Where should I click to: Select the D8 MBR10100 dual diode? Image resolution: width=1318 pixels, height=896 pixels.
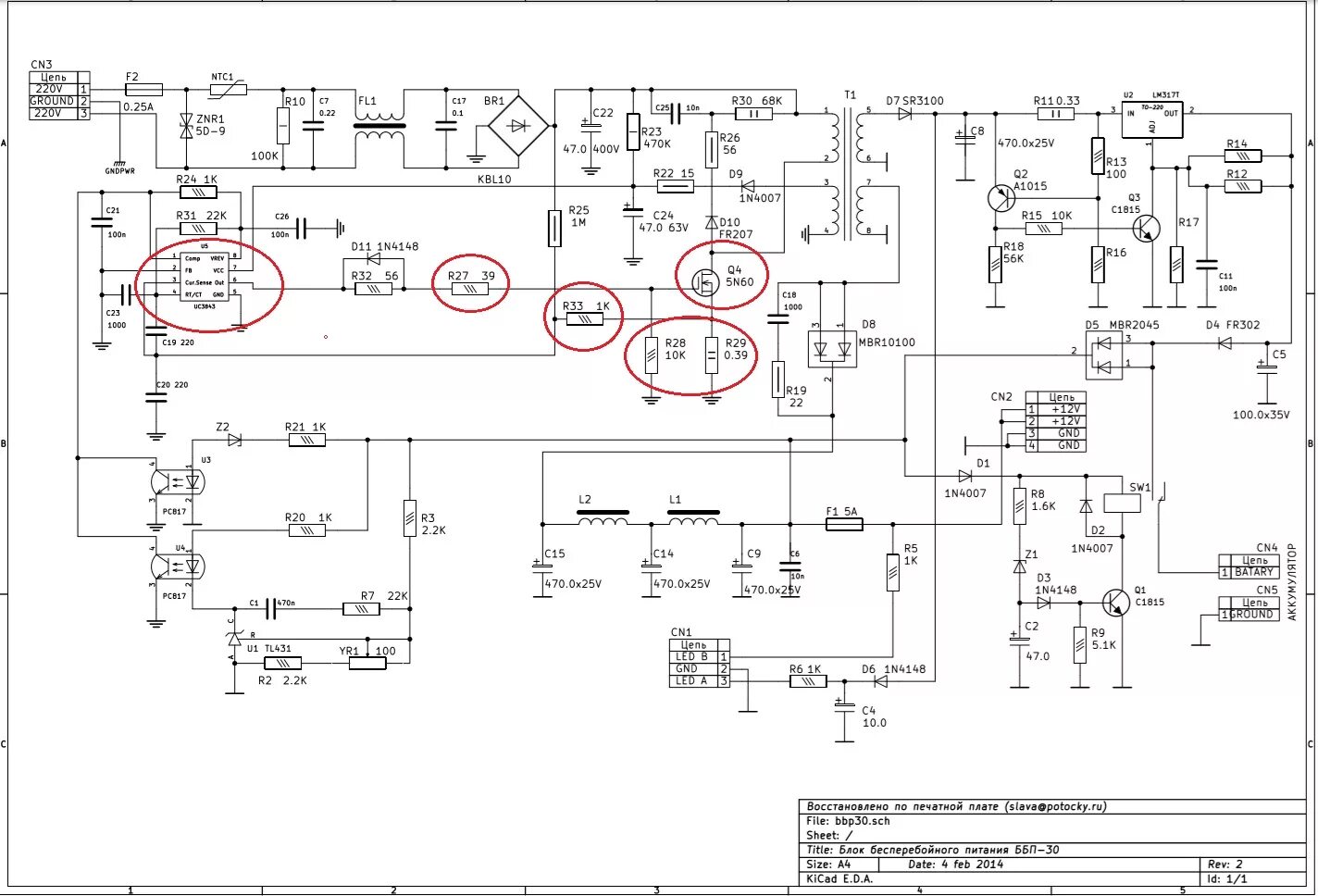pyautogui.click(x=832, y=349)
